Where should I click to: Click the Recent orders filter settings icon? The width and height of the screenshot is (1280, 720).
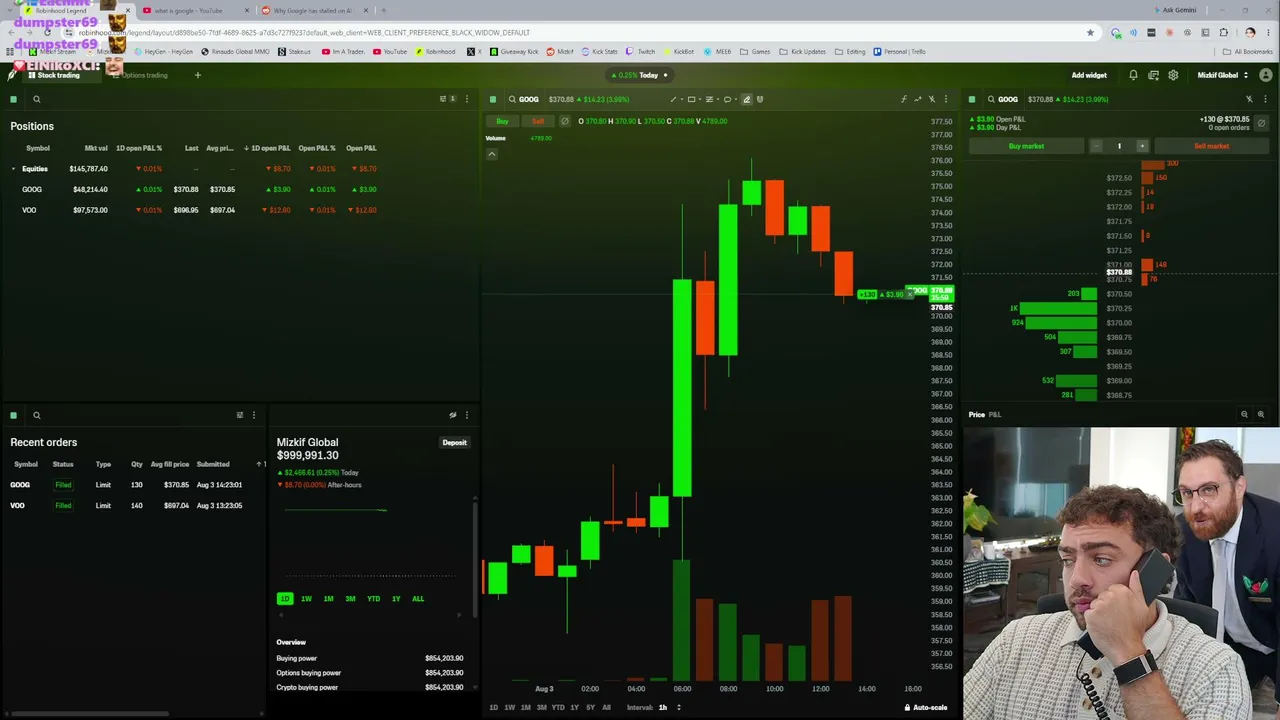[x=240, y=415]
